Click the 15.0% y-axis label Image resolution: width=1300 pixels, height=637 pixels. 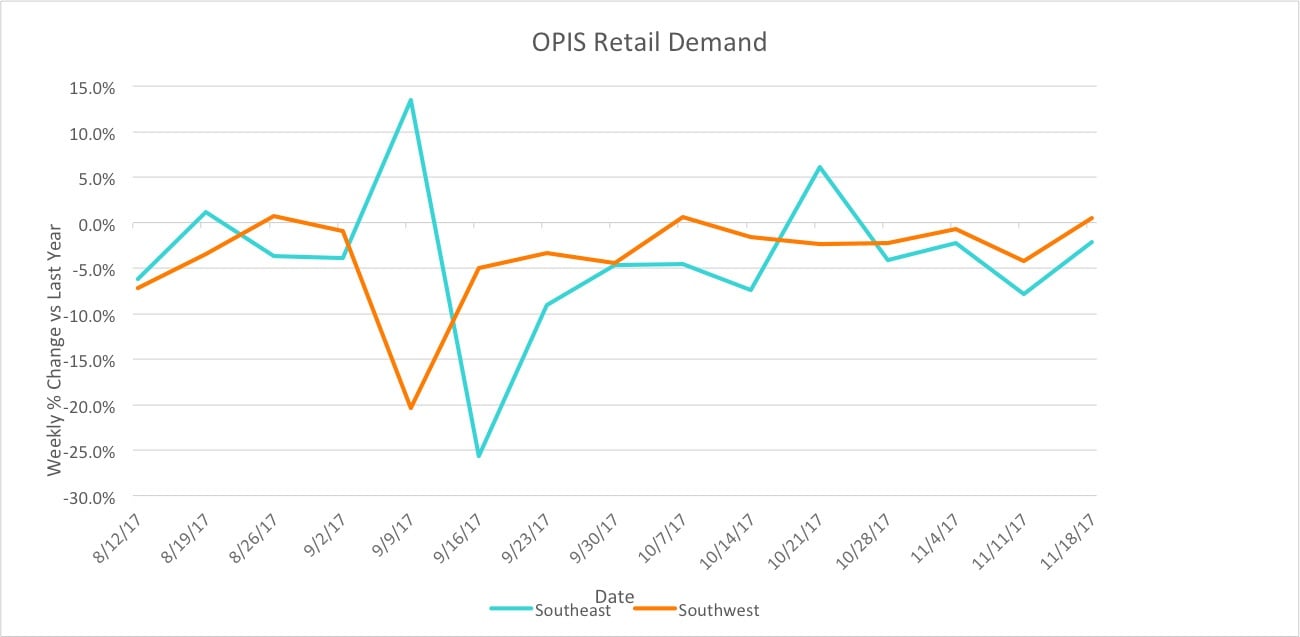point(89,87)
